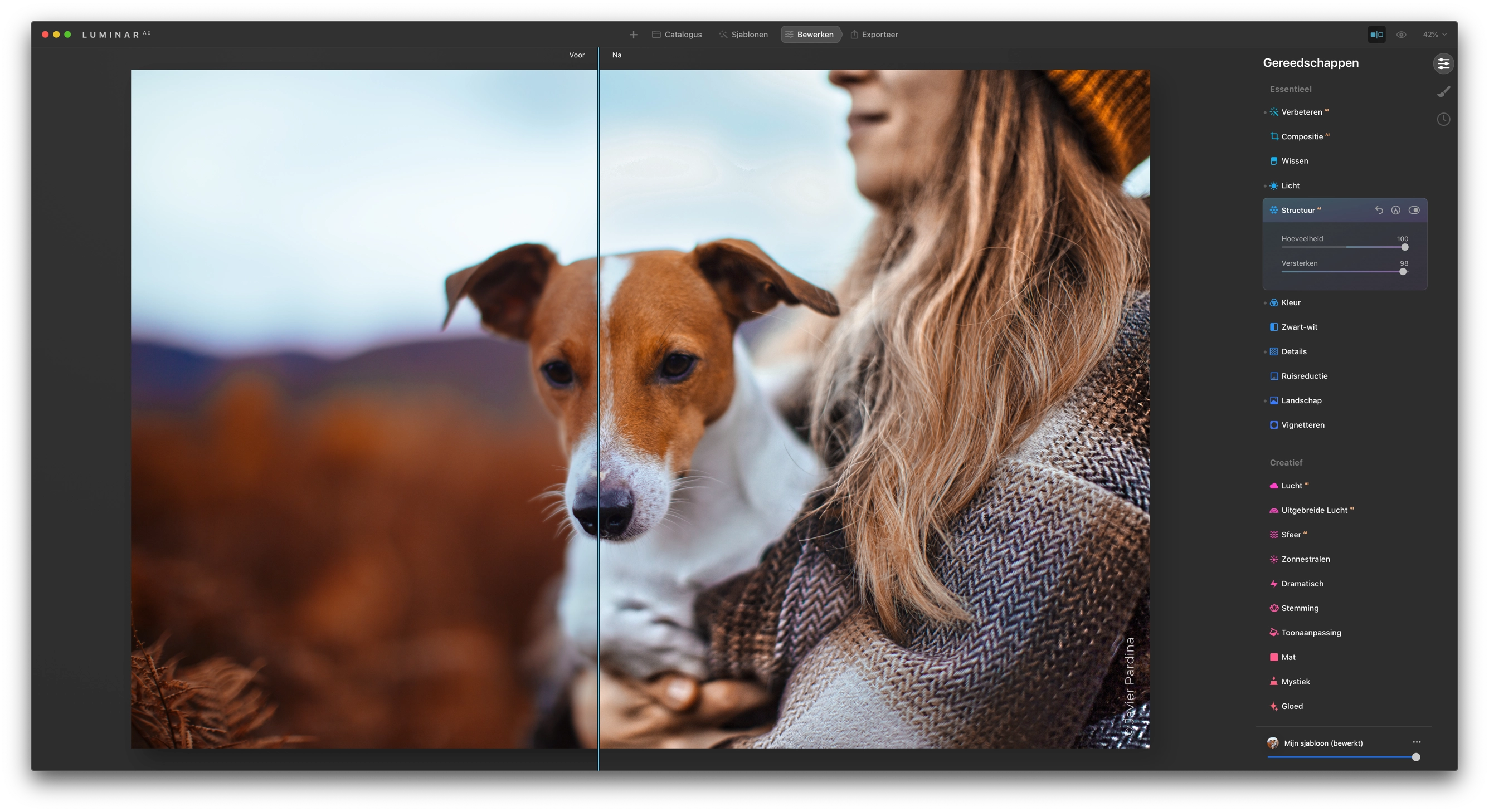Click the Structuur mask icon
1489x812 pixels.
1395,210
